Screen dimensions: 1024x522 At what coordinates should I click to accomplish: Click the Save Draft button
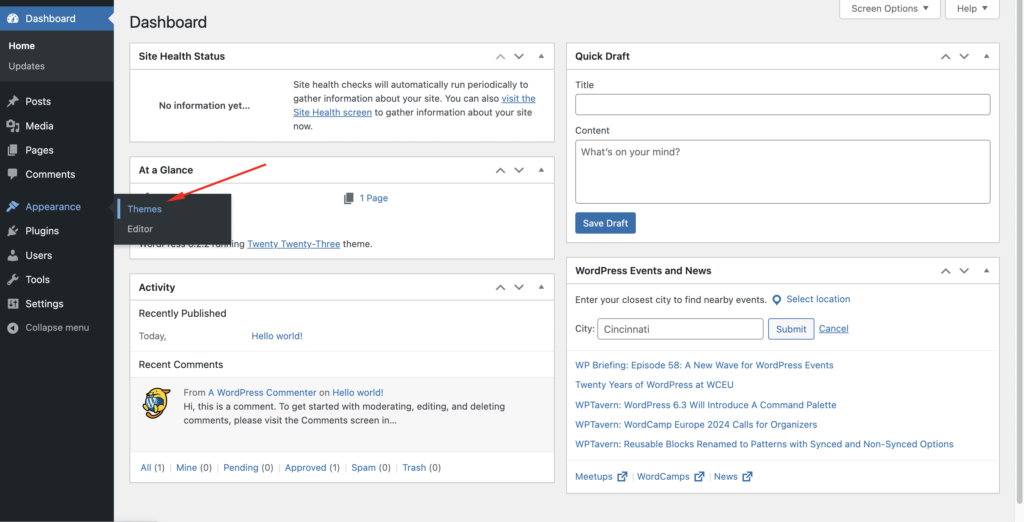pos(605,223)
